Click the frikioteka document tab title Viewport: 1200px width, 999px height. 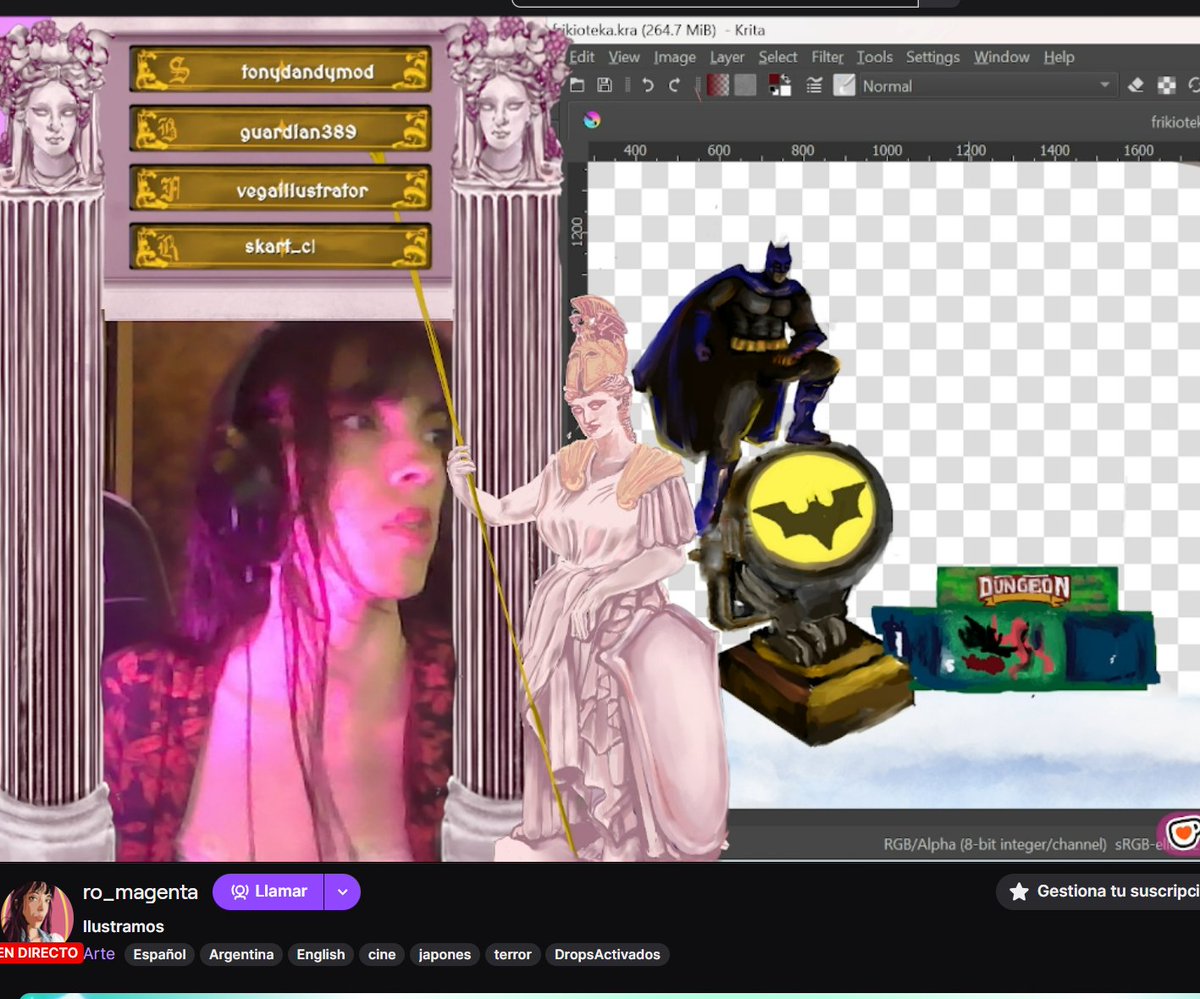tap(1176, 121)
